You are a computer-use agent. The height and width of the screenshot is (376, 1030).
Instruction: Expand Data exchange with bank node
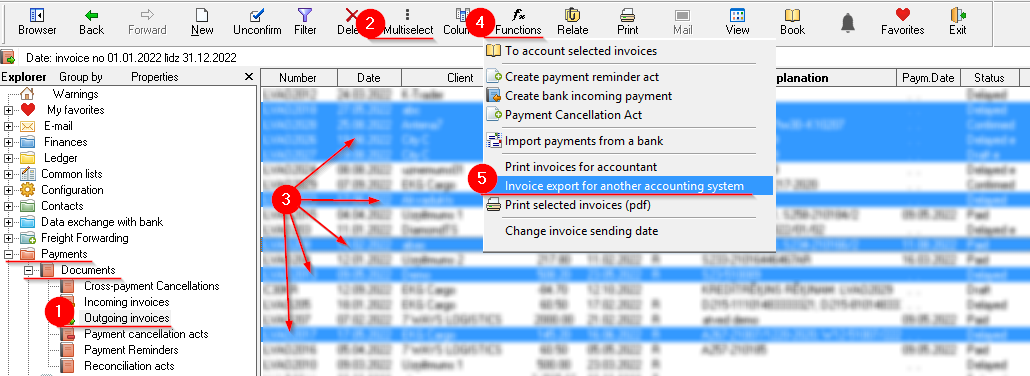point(9,222)
